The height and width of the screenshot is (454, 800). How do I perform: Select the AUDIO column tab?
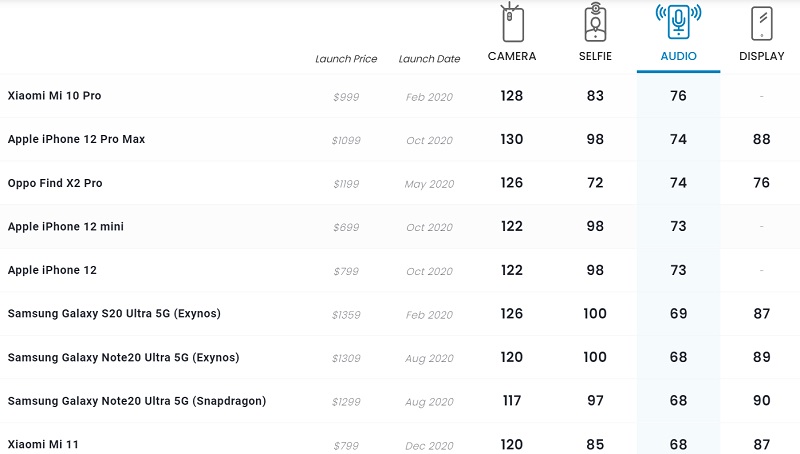678,57
